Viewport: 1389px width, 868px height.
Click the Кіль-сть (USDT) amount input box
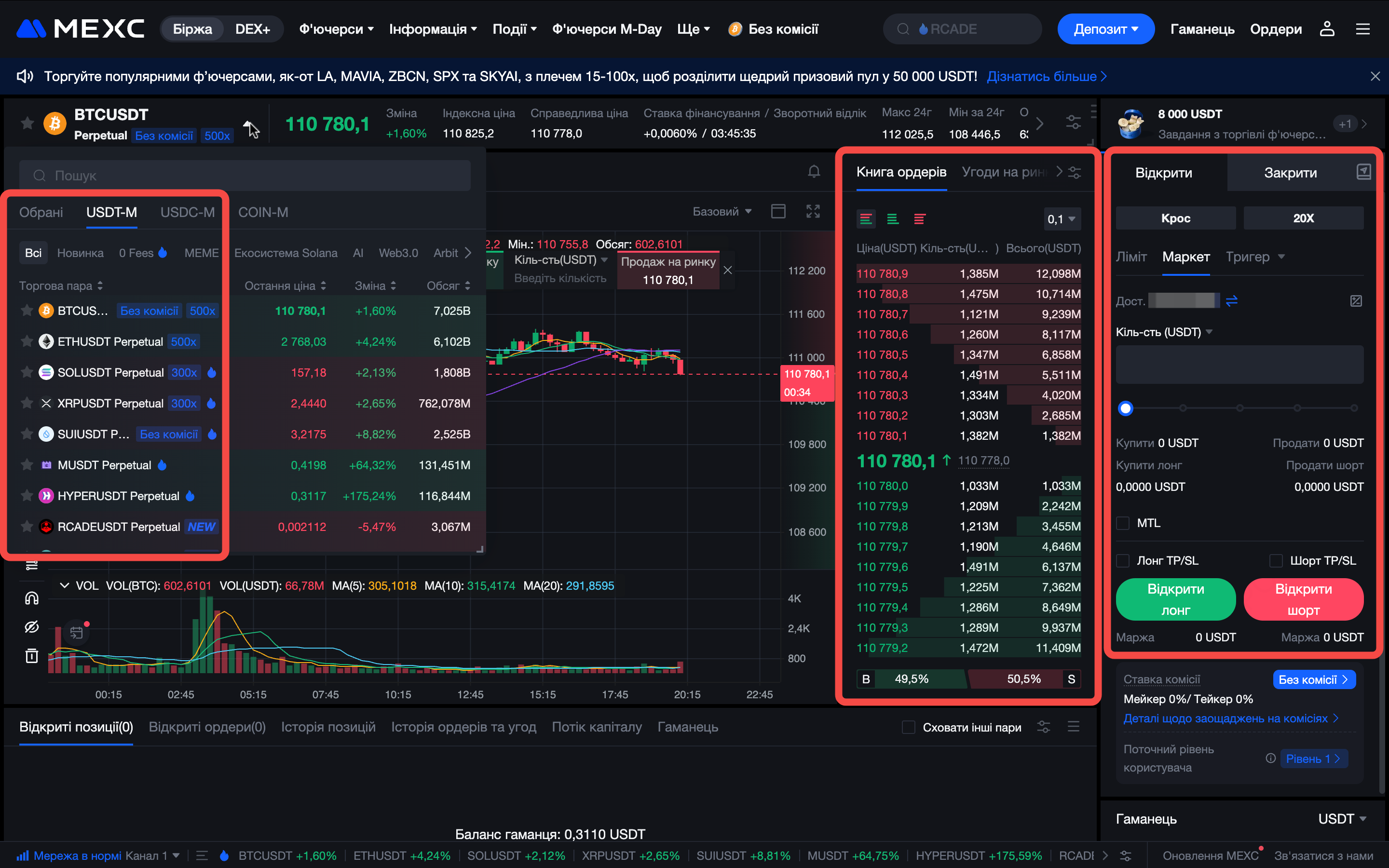[1240, 365]
